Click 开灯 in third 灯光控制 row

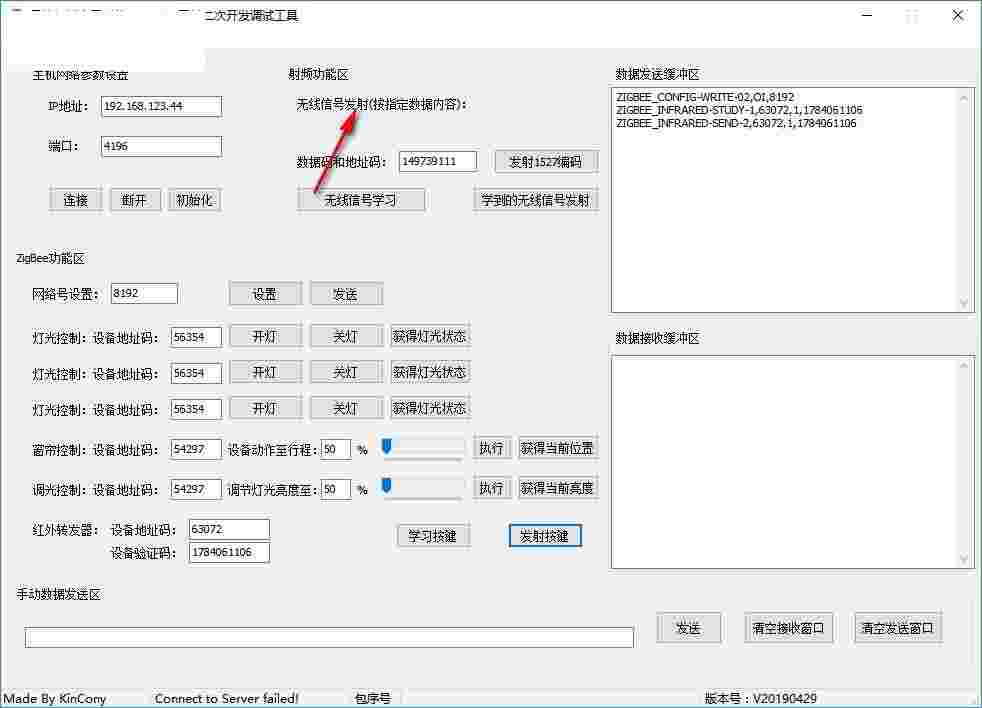click(265, 409)
